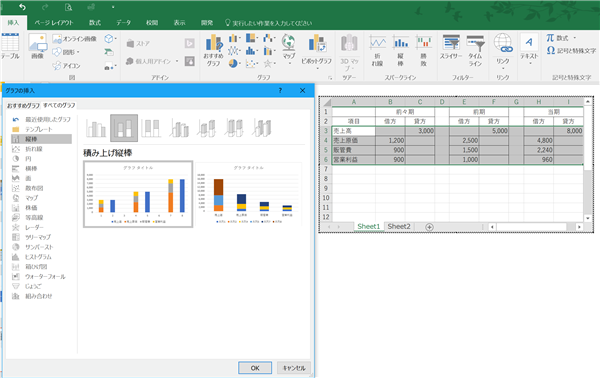Click the Online Pictures (オンライン画像) icon

point(75,39)
